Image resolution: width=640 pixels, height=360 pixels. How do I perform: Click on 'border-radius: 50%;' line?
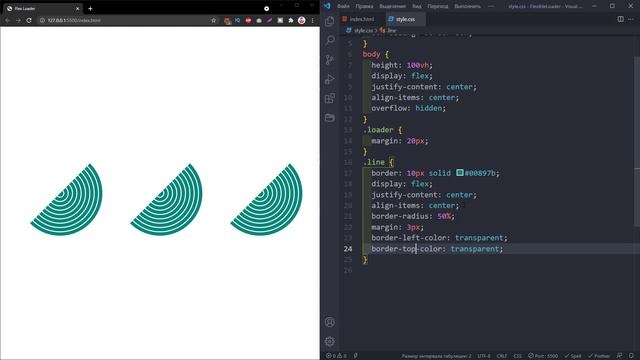(413, 216)
